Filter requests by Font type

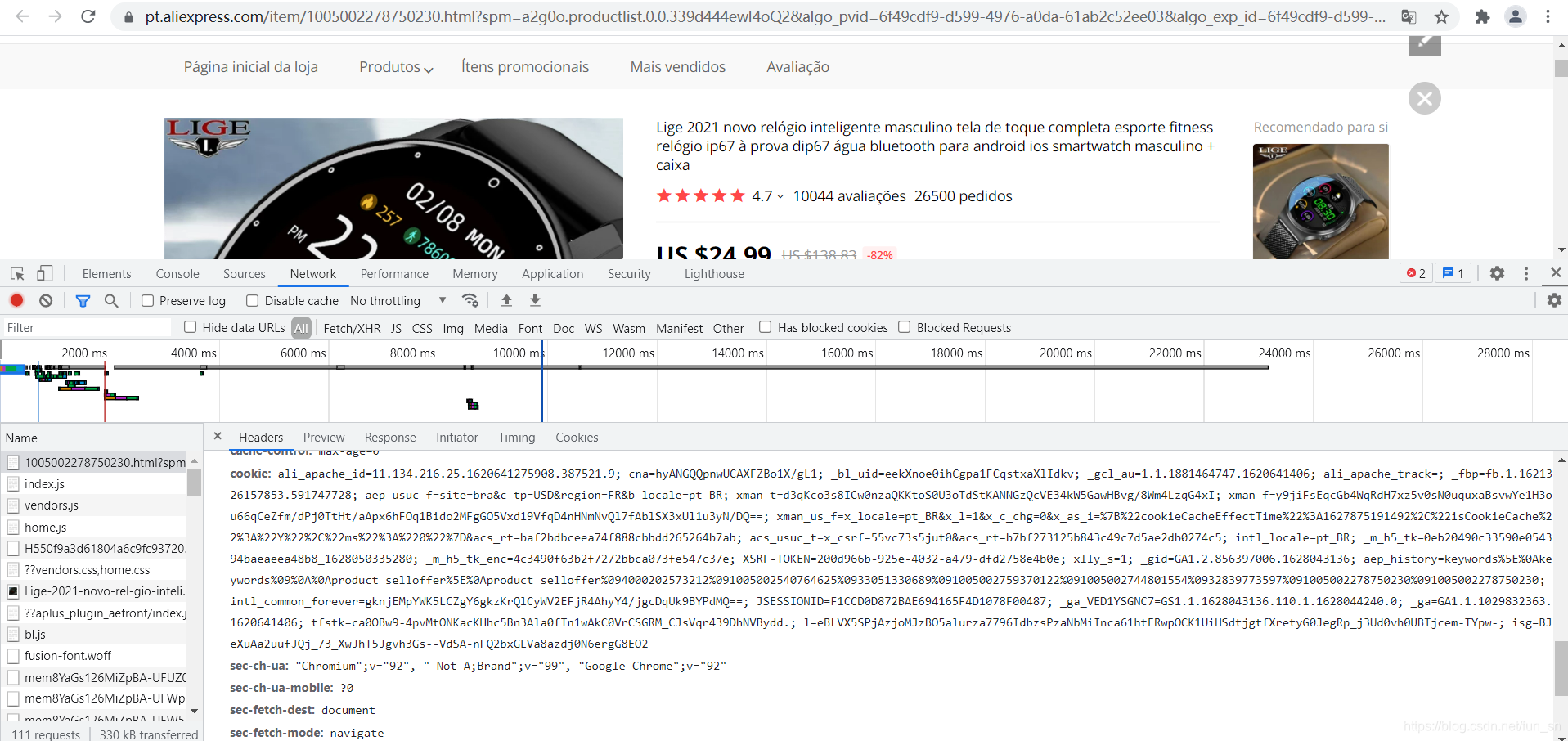pos(530,328)
